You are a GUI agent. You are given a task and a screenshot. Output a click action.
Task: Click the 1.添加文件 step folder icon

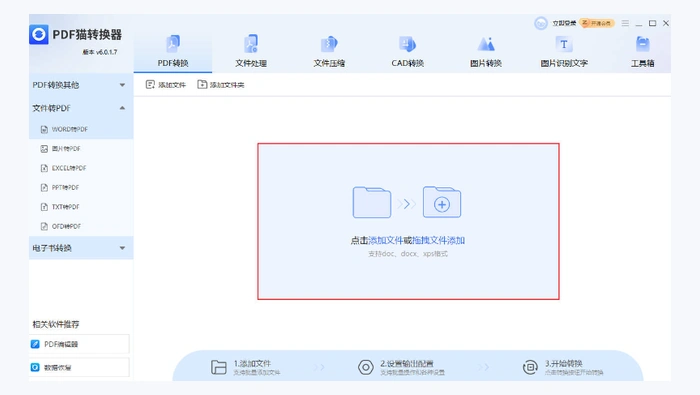pos(219,367)
